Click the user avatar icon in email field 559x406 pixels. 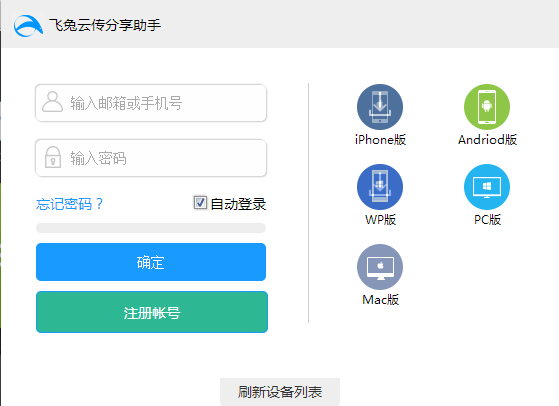[x=52, y=102]
